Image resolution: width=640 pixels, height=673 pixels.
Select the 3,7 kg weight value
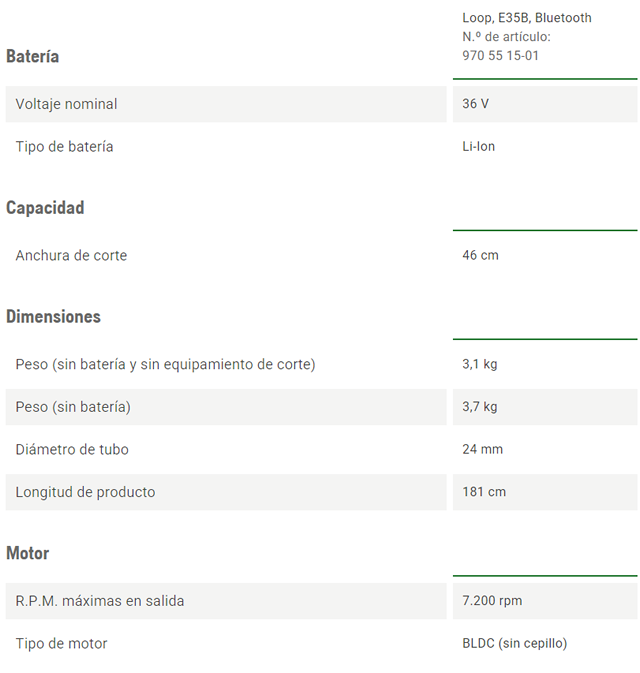tap(479, 407)
